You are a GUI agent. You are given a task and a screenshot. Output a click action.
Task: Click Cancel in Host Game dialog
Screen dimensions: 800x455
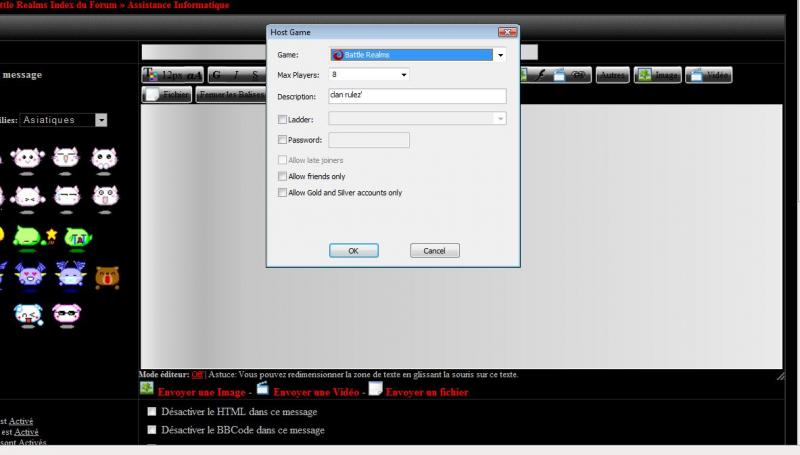(435, 250)
